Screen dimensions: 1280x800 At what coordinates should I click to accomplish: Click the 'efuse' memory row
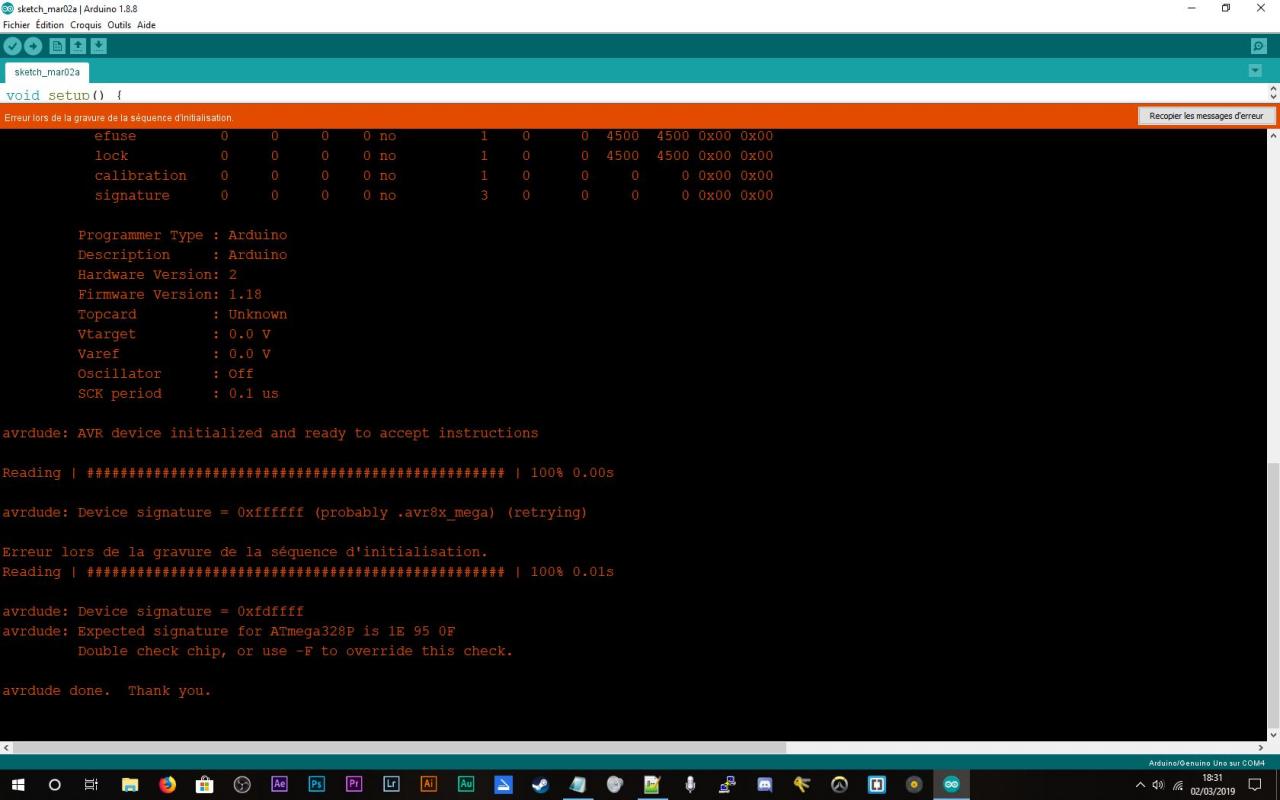[434, 136]
